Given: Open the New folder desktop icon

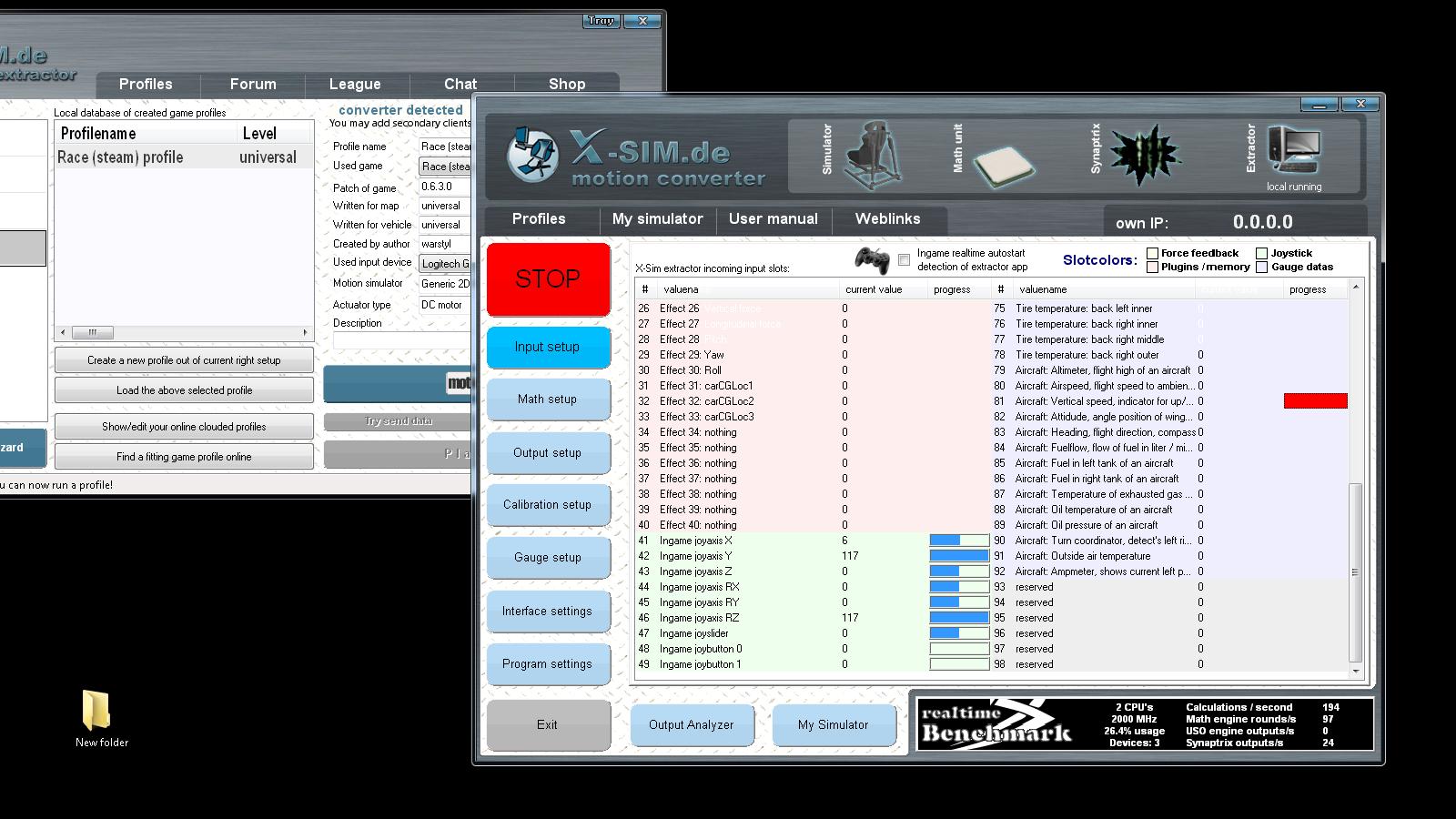Looking at the screenshot, I should pyautogui.click(x=96, y=711).
